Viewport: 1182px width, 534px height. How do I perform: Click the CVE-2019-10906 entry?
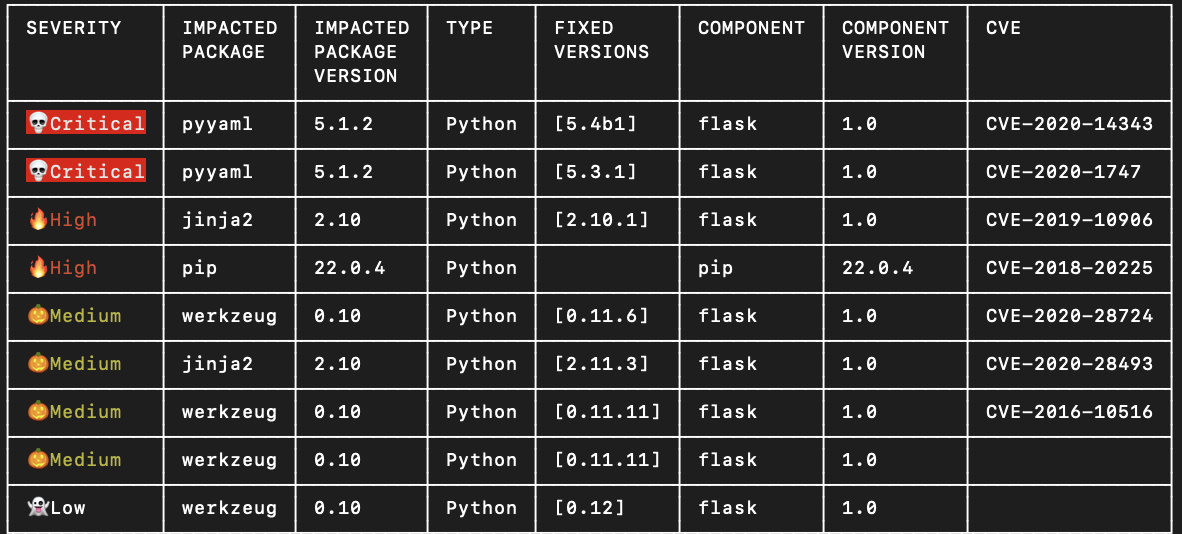click(x=1069, y=220)
